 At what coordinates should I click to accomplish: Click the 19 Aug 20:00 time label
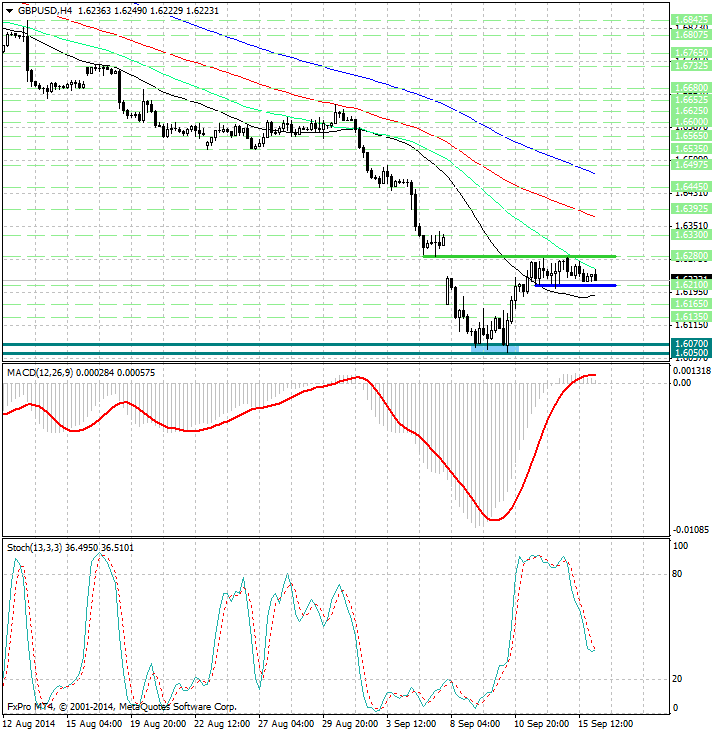(158, 724)
